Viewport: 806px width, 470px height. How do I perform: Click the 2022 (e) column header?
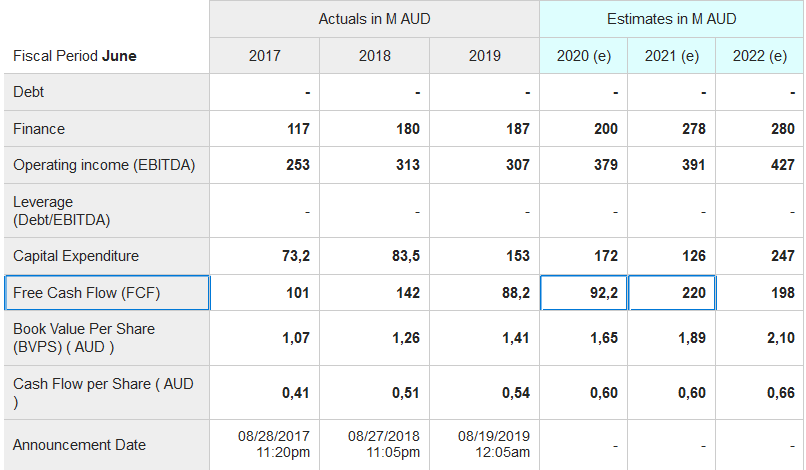(759, 56)
